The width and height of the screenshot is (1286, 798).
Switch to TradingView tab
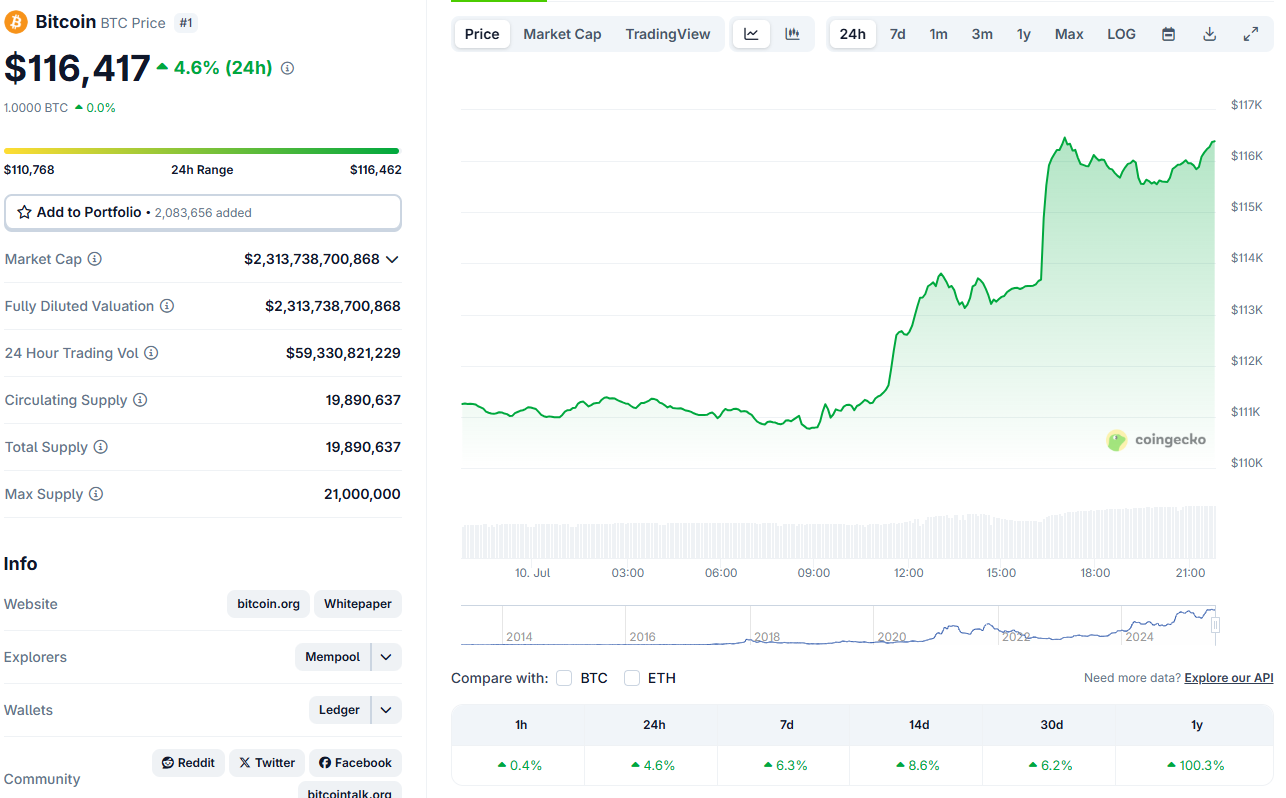668,34
